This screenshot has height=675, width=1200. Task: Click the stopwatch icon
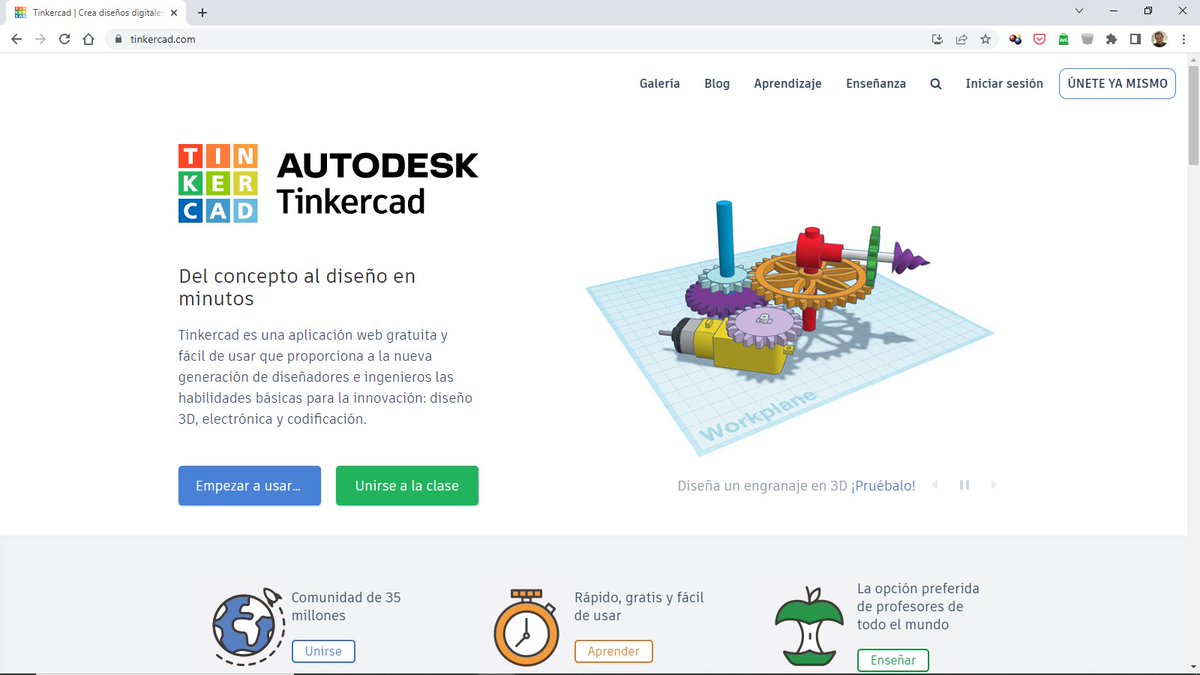[526, 628]
